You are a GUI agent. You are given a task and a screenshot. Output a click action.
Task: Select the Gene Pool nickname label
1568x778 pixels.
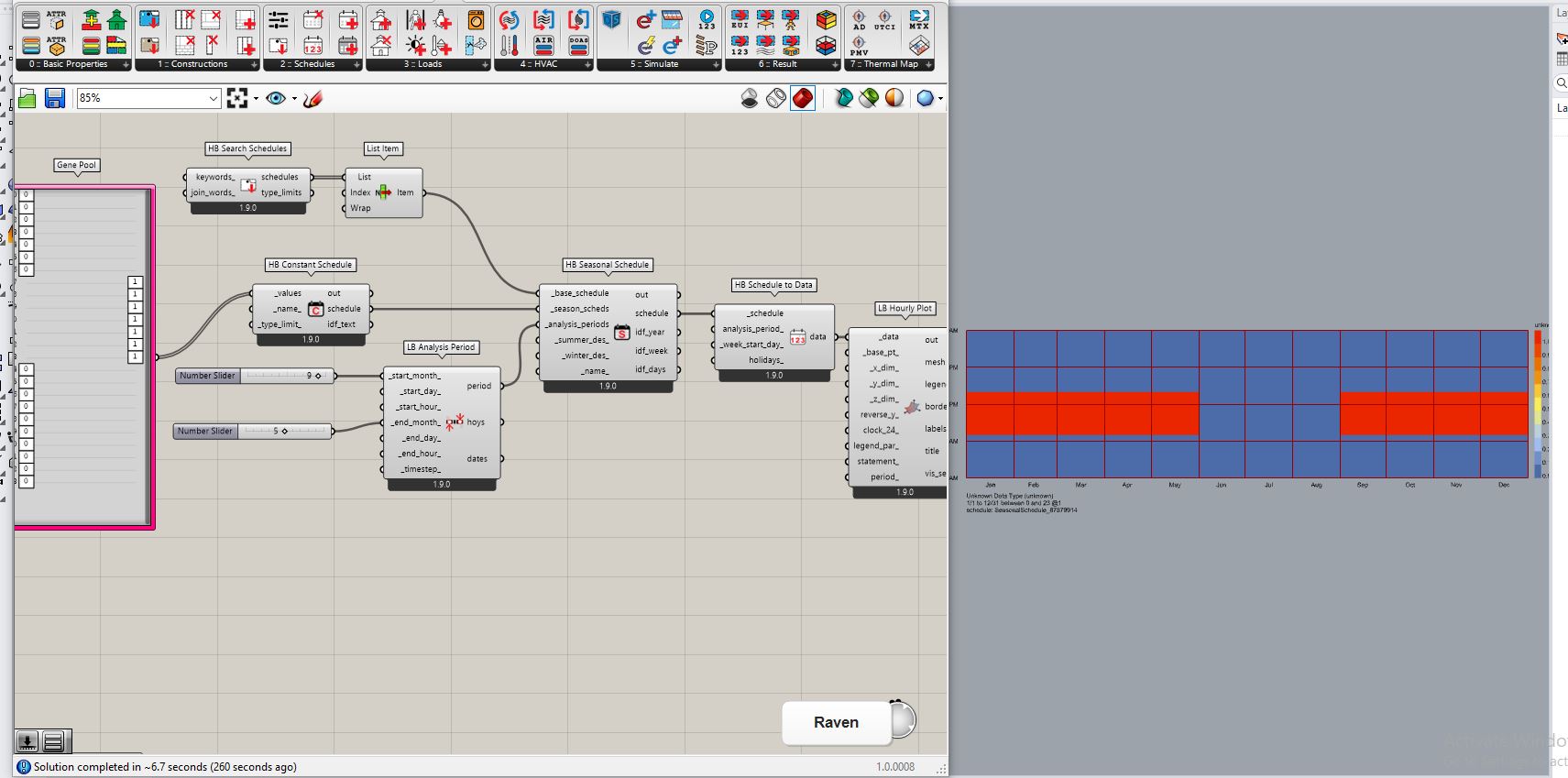pos(76,165)
